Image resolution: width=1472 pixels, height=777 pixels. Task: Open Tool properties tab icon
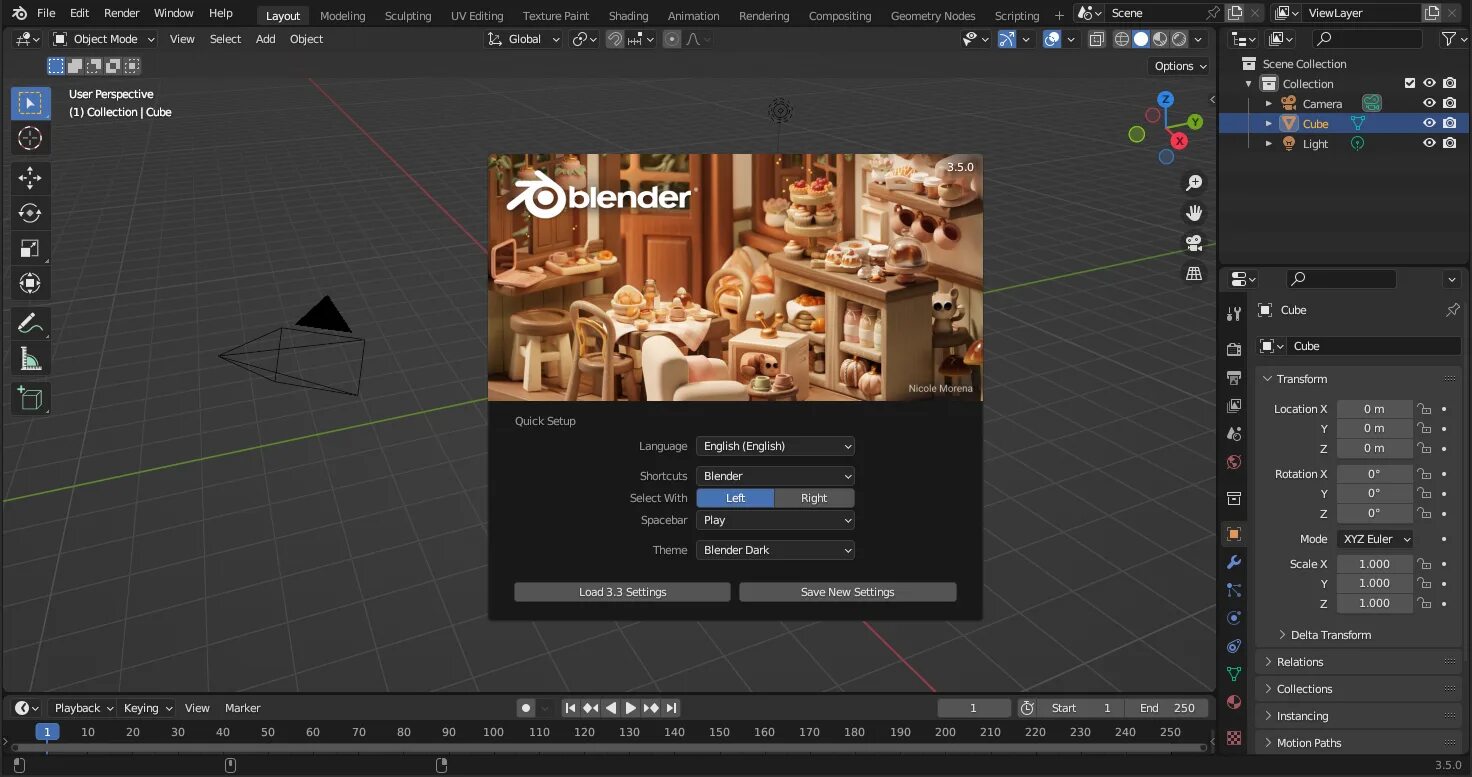(x=1234, y=313)
